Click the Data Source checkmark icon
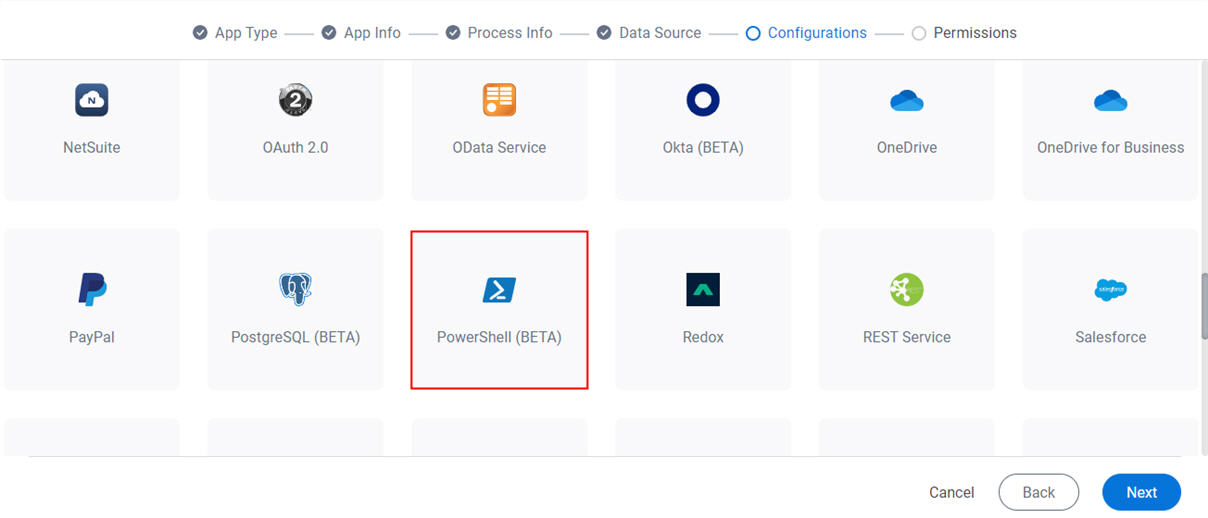1208x518 pixels. tap(604, 33)
